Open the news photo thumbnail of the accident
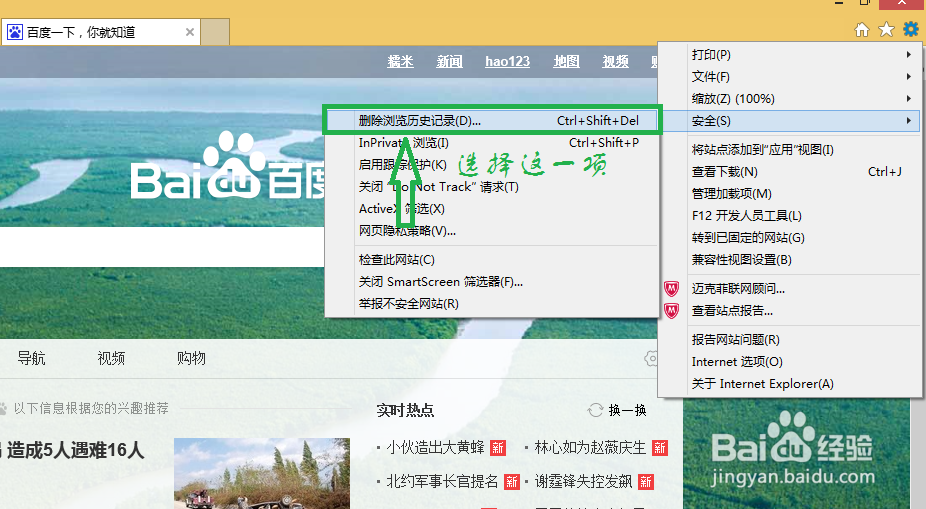The image size is (926, 509). pos(262,474)
